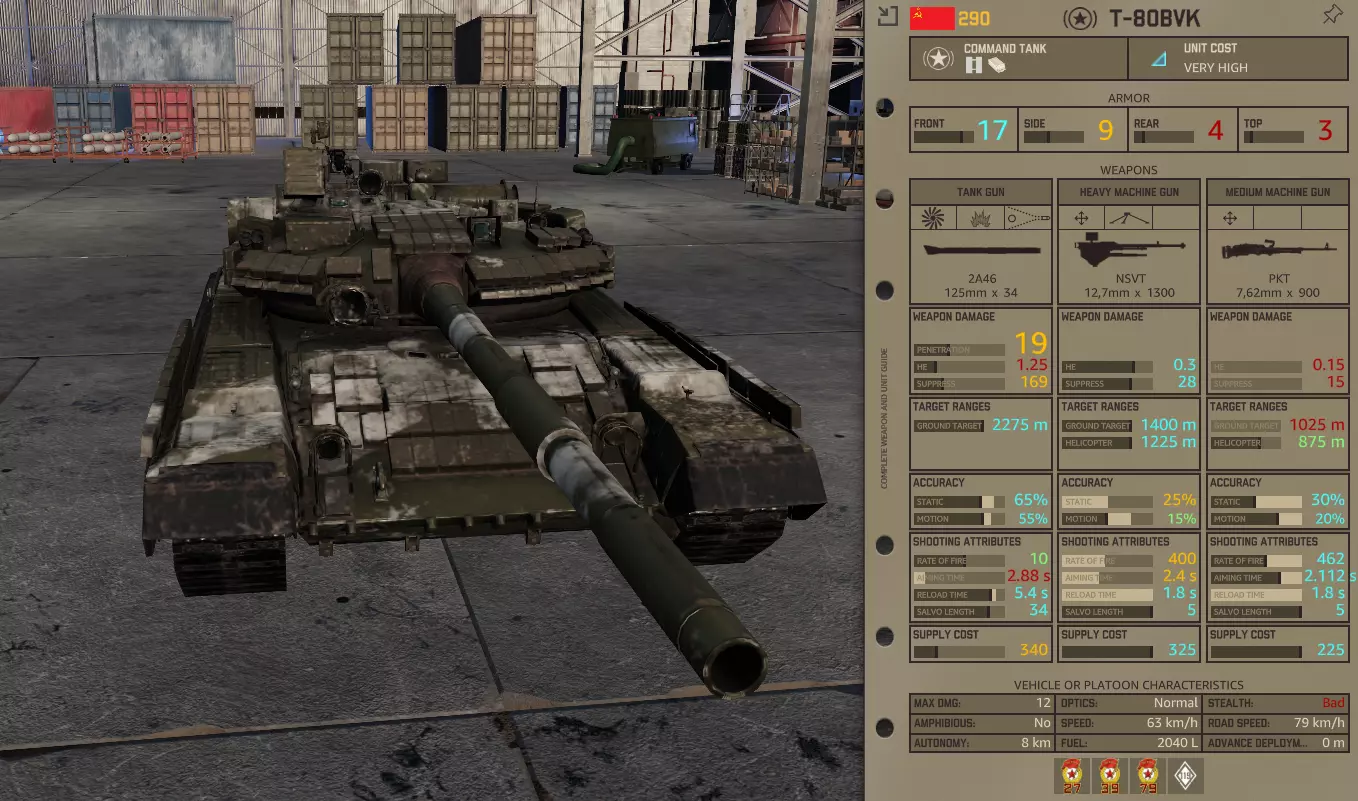
Task: Click the tank gun HE value 1.25
Action: [x=1032, y=365]
